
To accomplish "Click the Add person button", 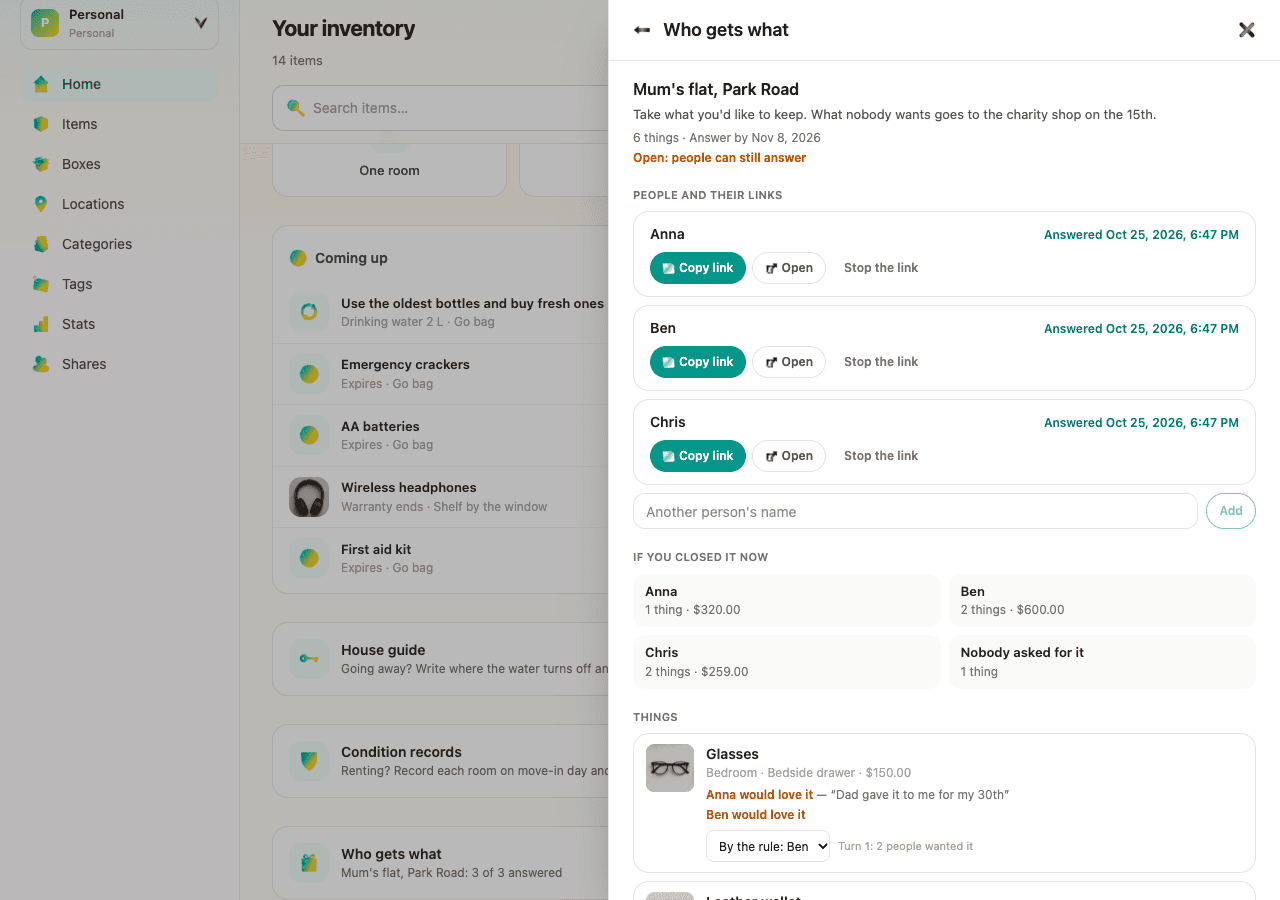I will click(1231, 511).
